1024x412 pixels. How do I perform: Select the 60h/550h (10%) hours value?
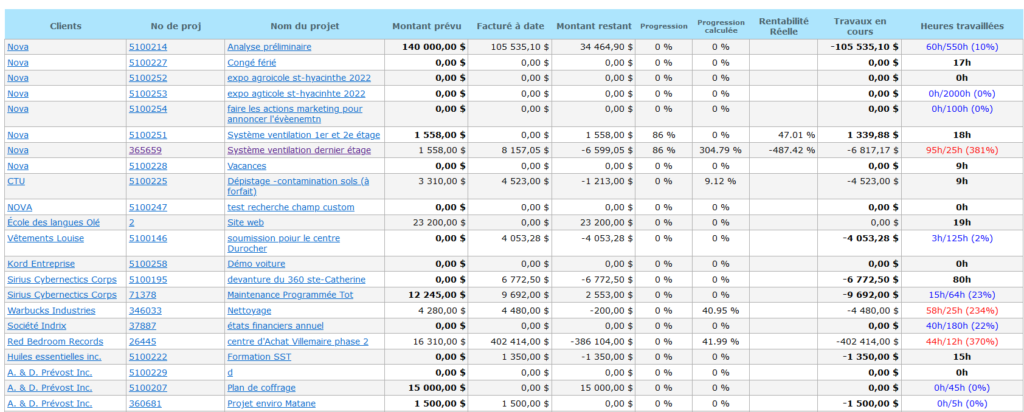tap(962, 47)
